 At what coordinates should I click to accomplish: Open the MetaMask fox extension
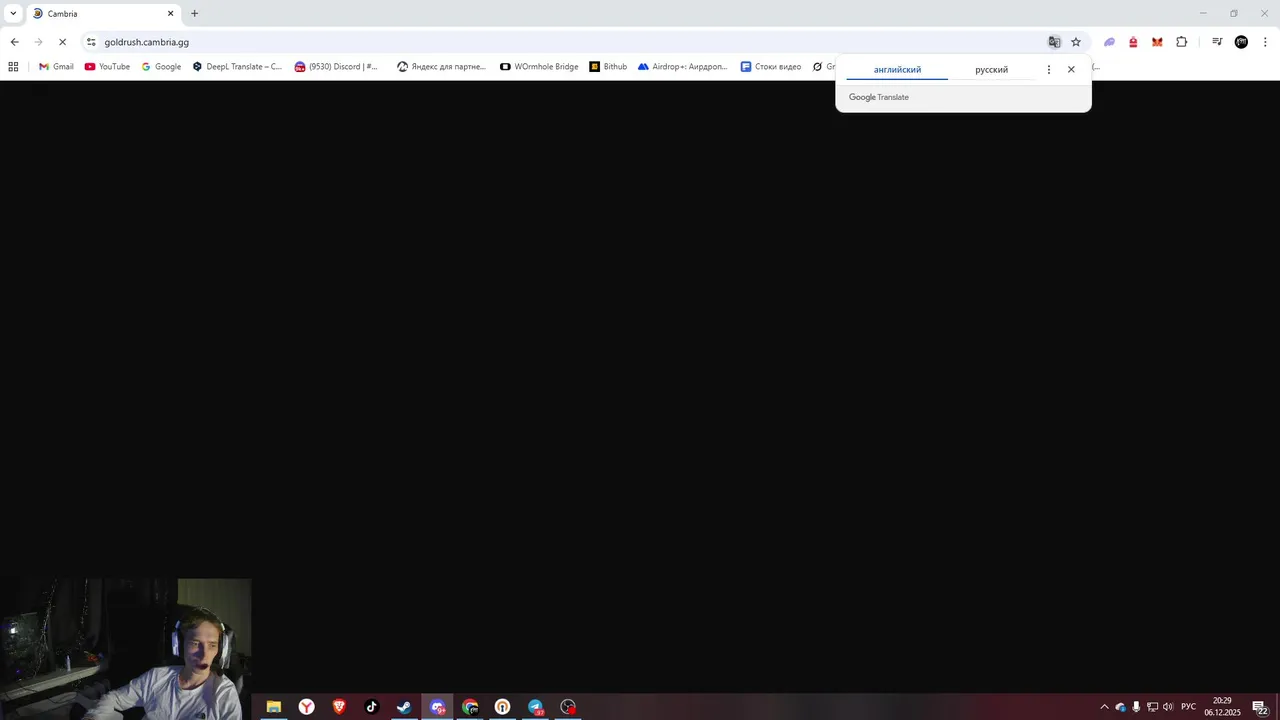tap(1157, 42)
